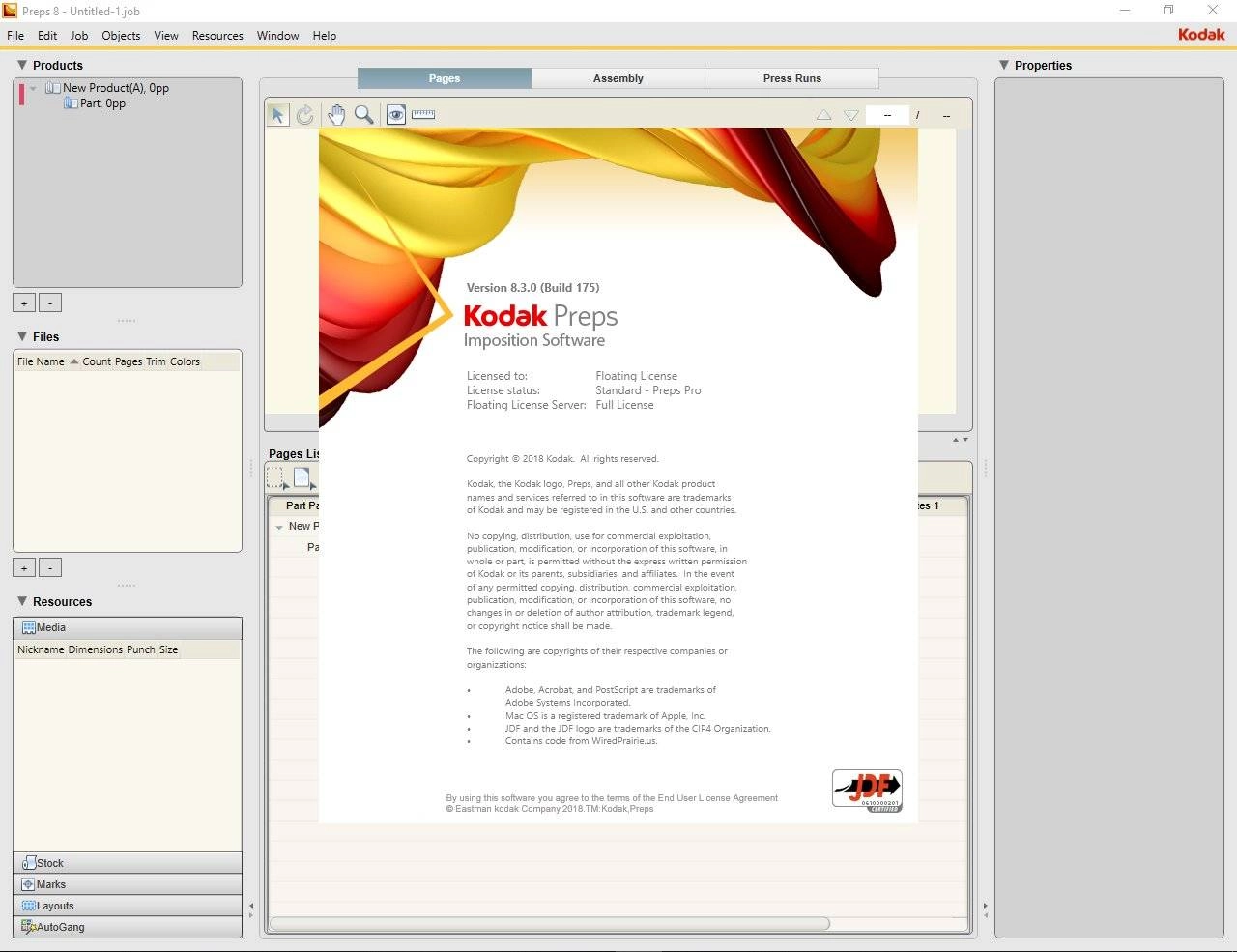
Task: Select the magnifier zoom tool
Action: pos(363,115)
